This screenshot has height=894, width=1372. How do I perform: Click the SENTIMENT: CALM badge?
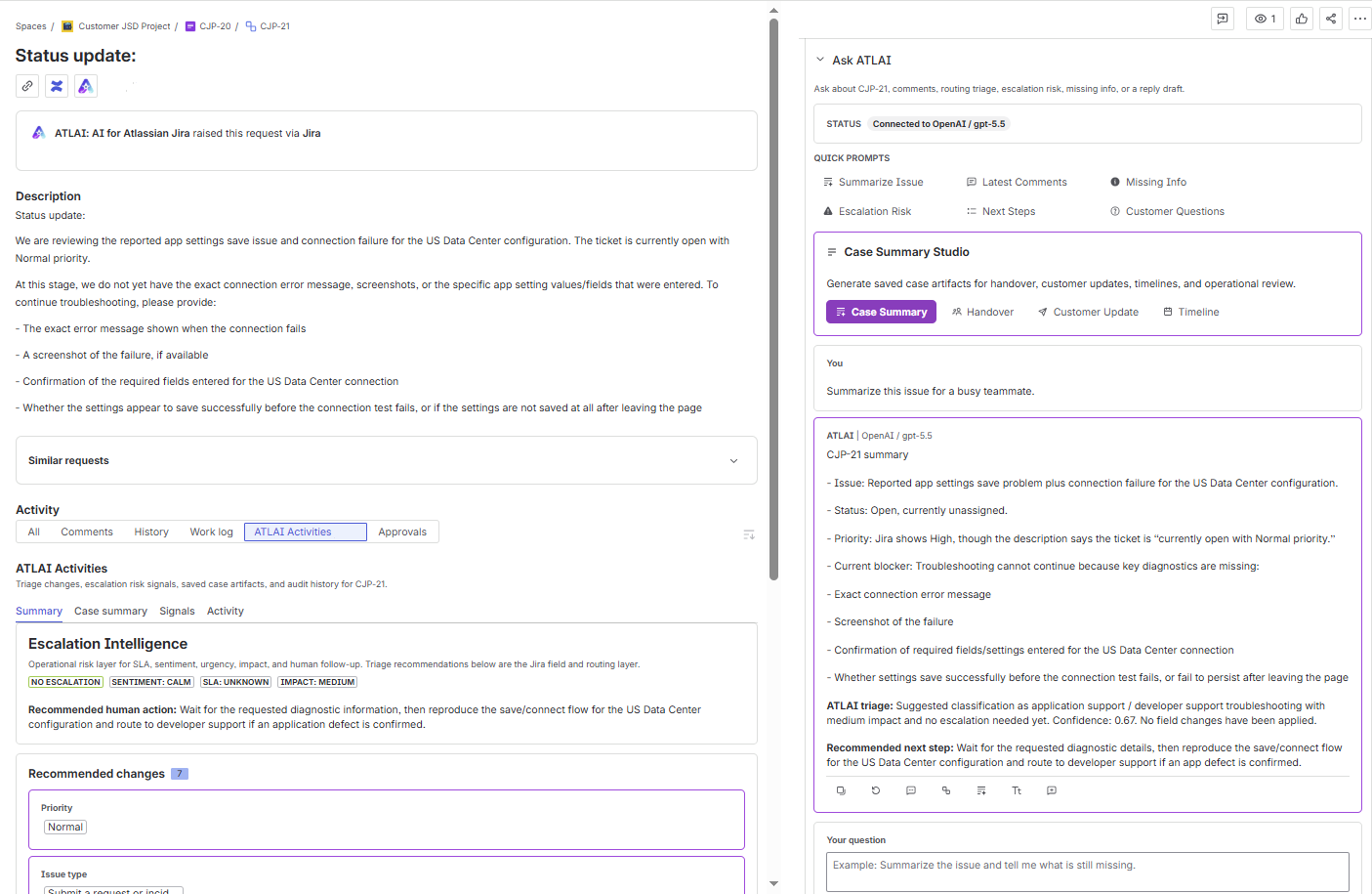click(x=151, y=682)
